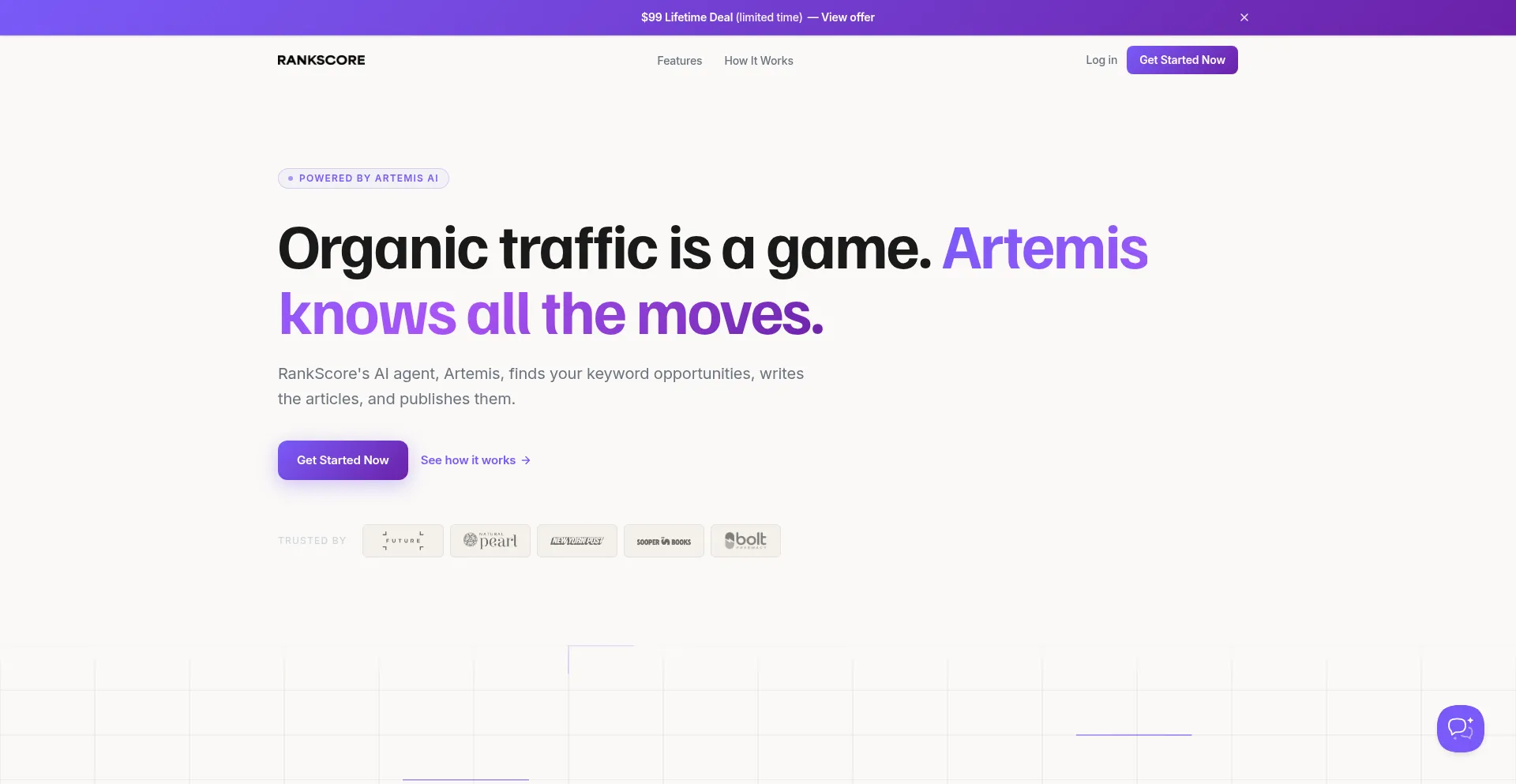The image size is (1516, 784).
Task: Click the RANKSCORE logo
Action: coord(321,60)
